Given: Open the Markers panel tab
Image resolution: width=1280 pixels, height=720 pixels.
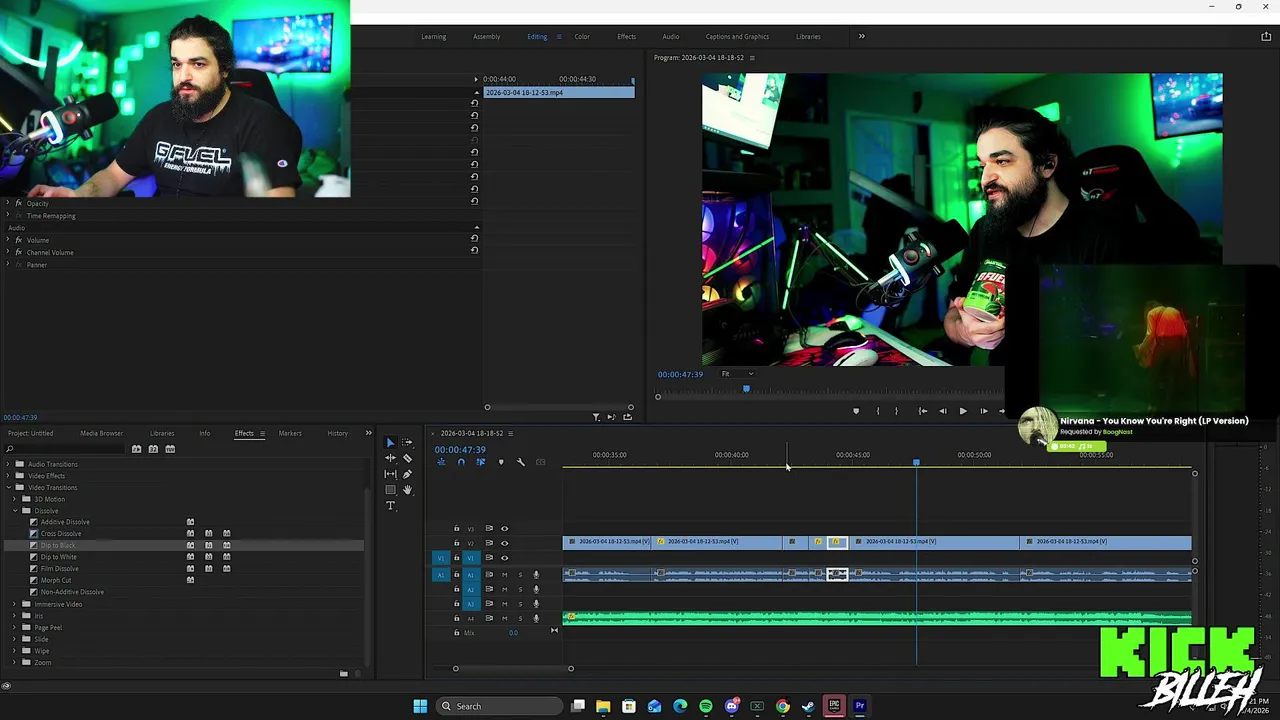Looking at the screenshot, I should click(x=290, y=433).
